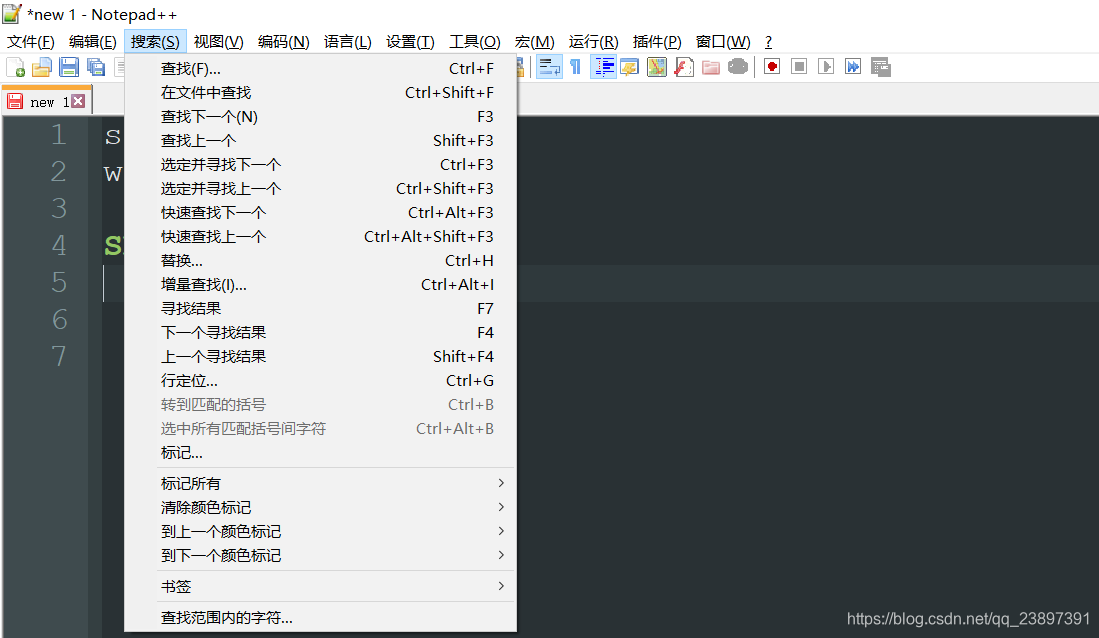Choose 快速查找下一个 menu entry

[321, 212]
